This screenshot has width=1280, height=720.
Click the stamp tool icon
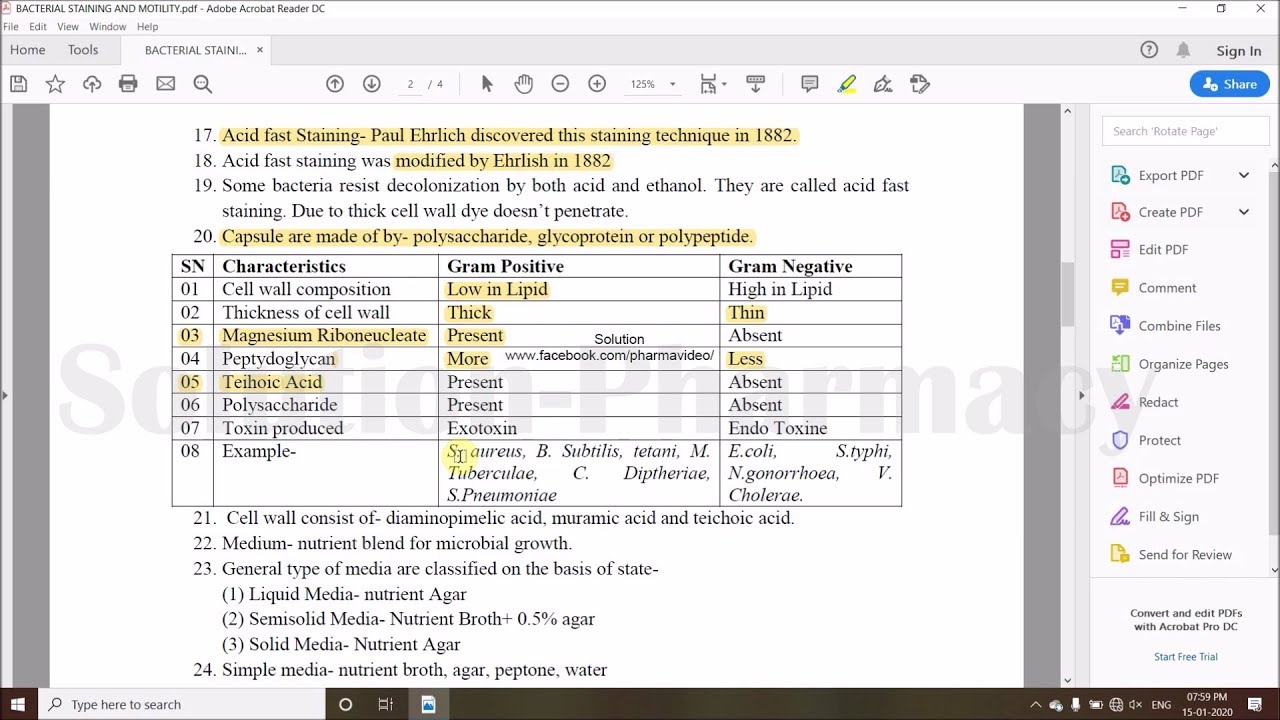(x=920, y=84)
